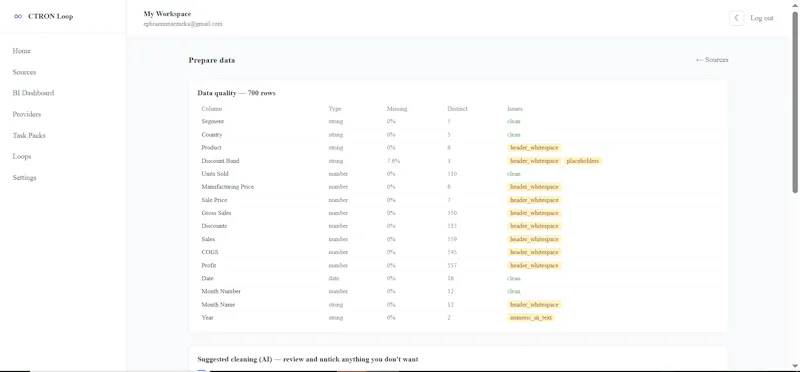Click header_whitespace tag in Gross Sales row
This screenshot has height=372, width=800.
coord(534,213)
